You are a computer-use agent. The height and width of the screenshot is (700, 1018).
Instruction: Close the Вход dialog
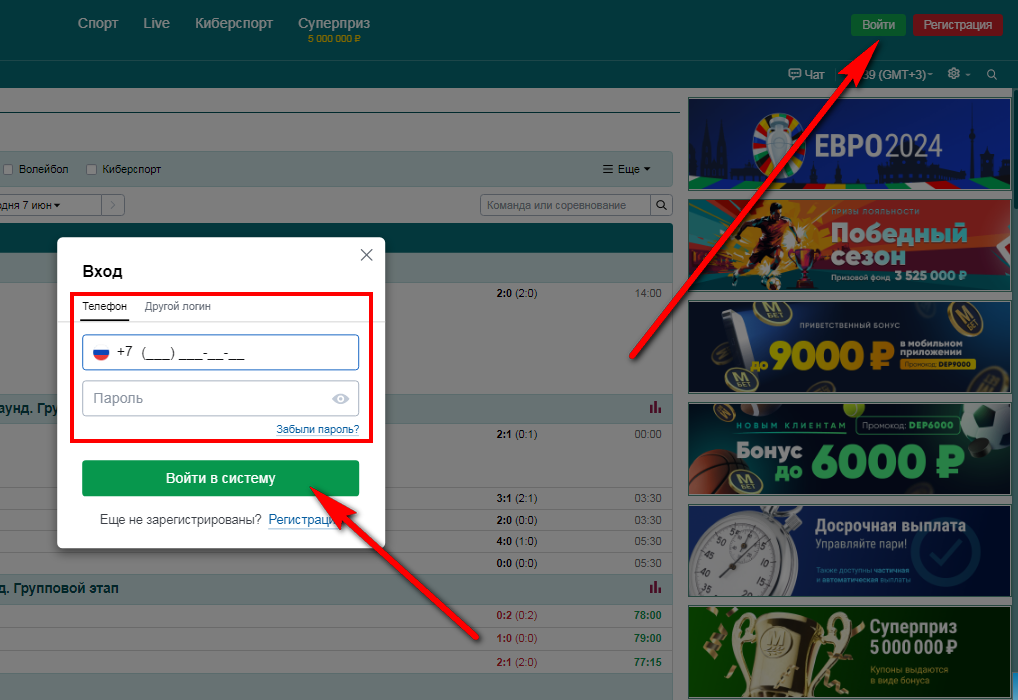[366, 255]
